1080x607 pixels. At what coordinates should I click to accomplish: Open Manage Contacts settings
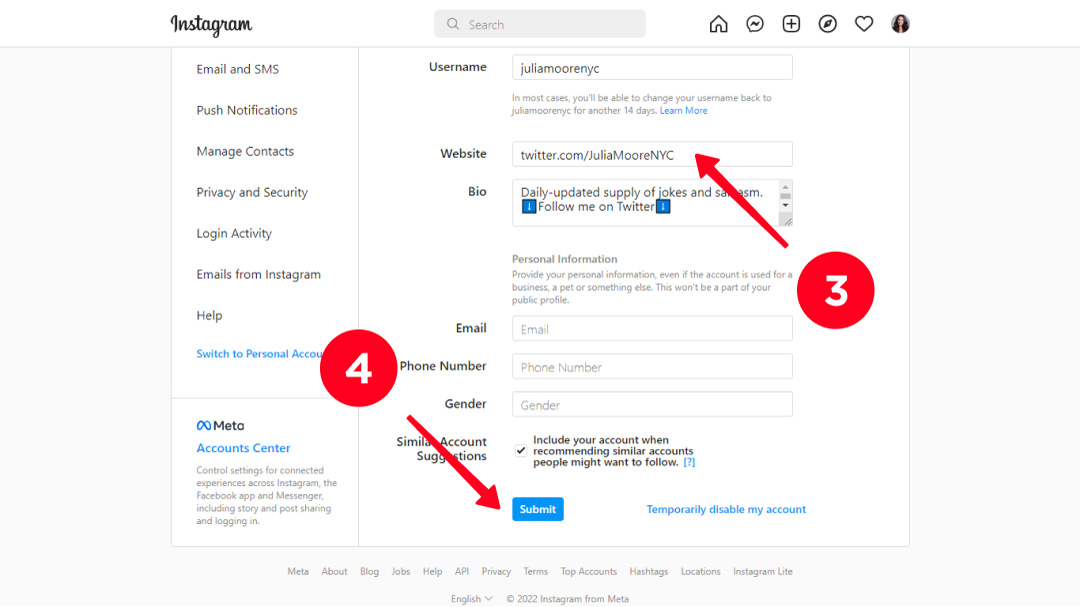coord(245,151)
